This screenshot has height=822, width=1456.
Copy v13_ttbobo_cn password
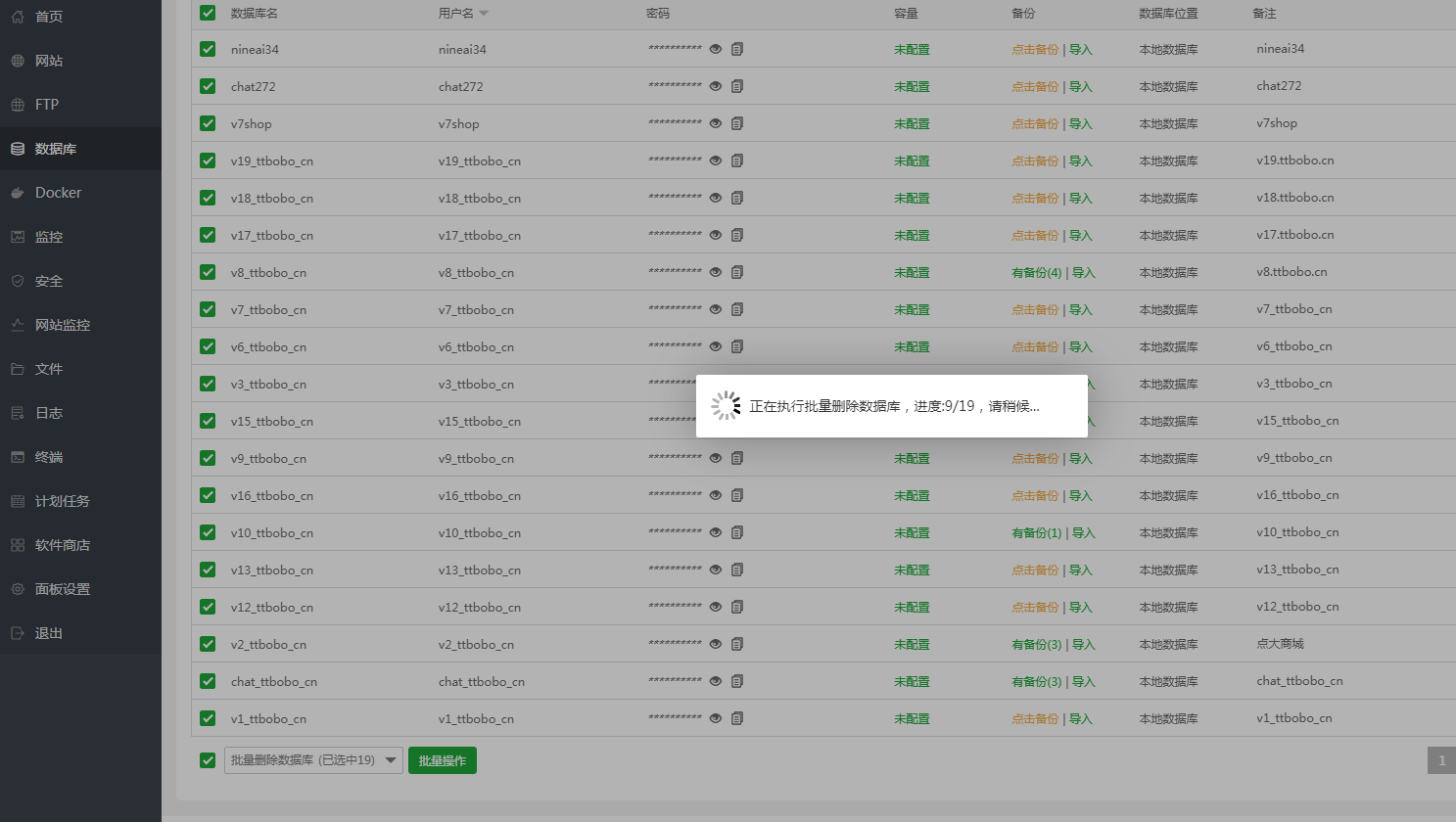click(737, 570)
